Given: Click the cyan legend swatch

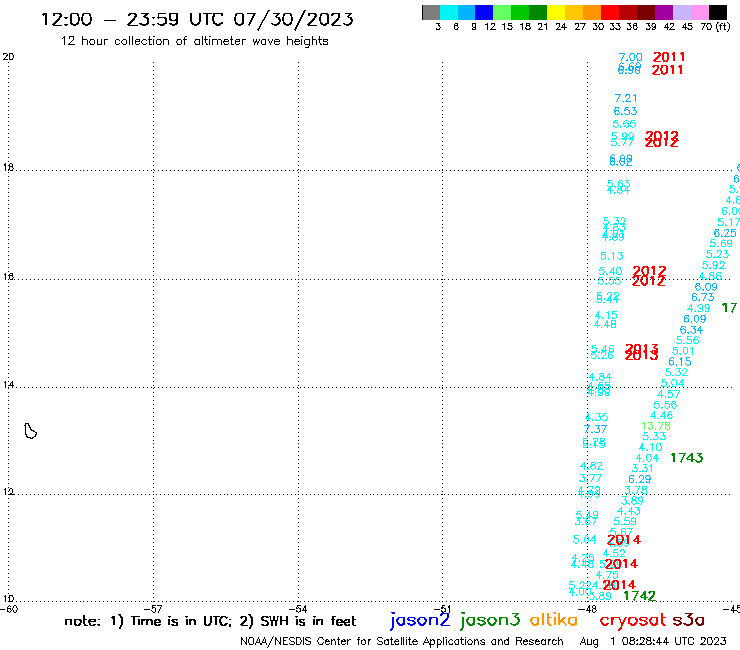Looking at the screenshot, I should click(449, 12).
